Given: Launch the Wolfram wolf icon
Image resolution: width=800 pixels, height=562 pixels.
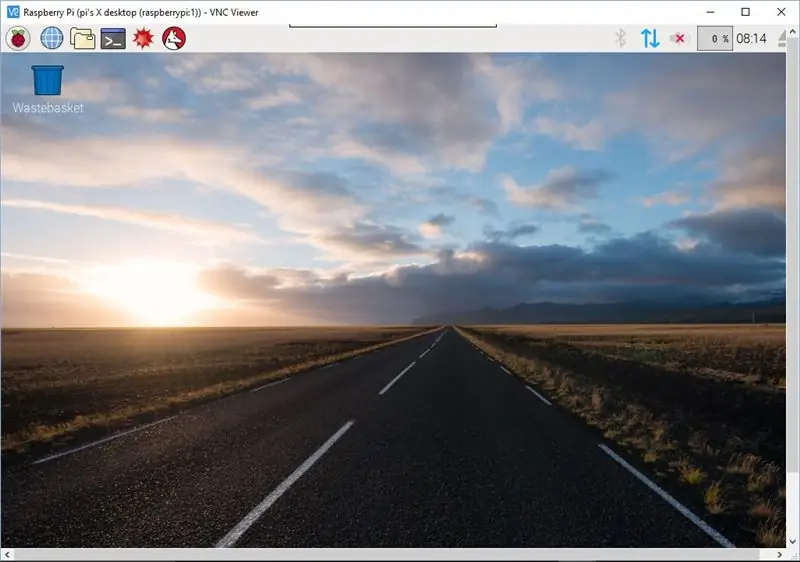Looking at the screenshot, I should (x=174, y=38).
